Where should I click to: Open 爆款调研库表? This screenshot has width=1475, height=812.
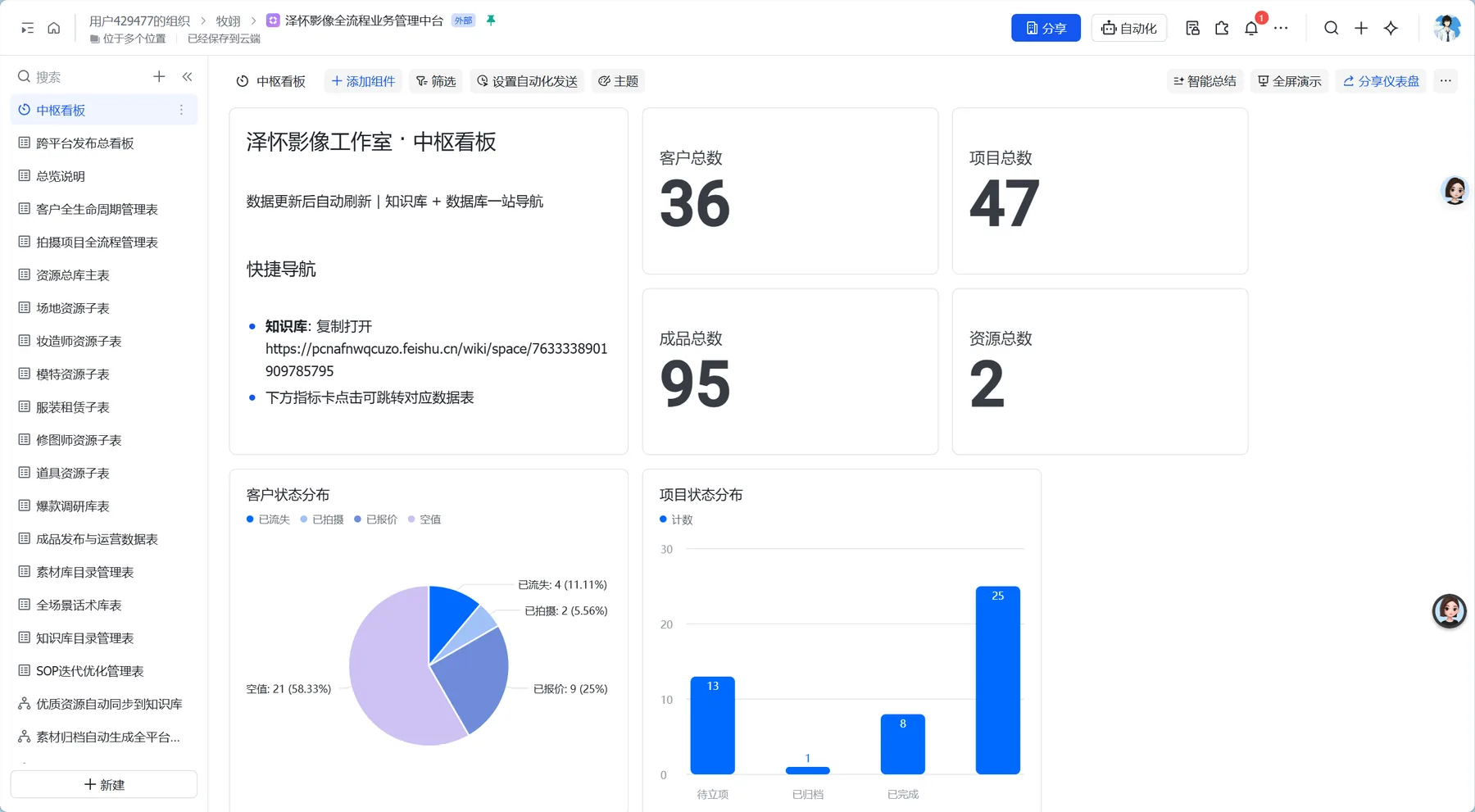pyautogui.click(x=104, y=506)
